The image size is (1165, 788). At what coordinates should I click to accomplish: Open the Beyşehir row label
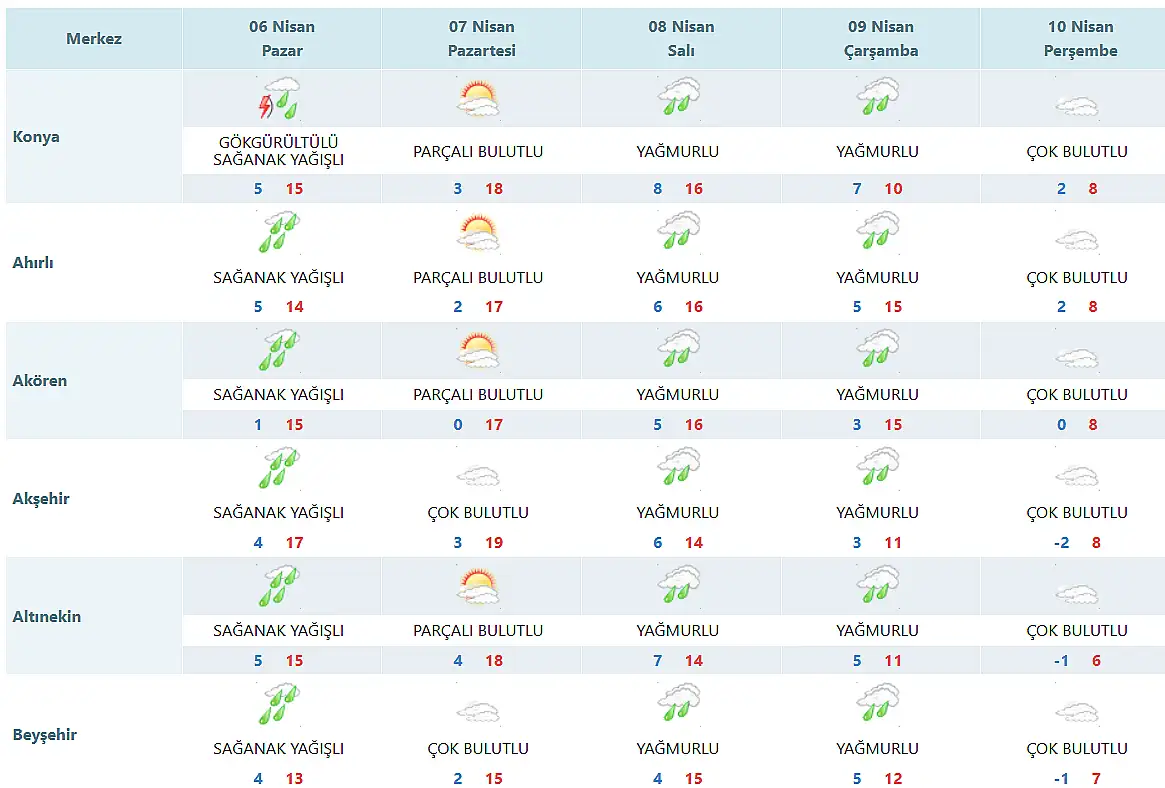click(44, 735)
